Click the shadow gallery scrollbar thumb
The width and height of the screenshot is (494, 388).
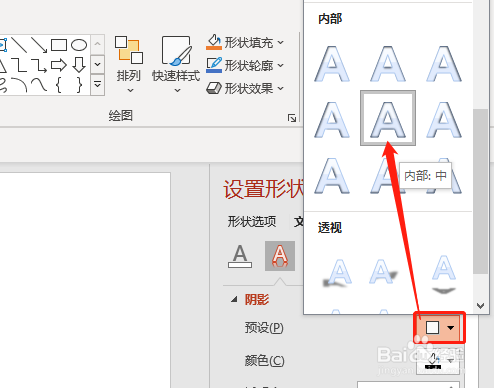coord(480,191)
